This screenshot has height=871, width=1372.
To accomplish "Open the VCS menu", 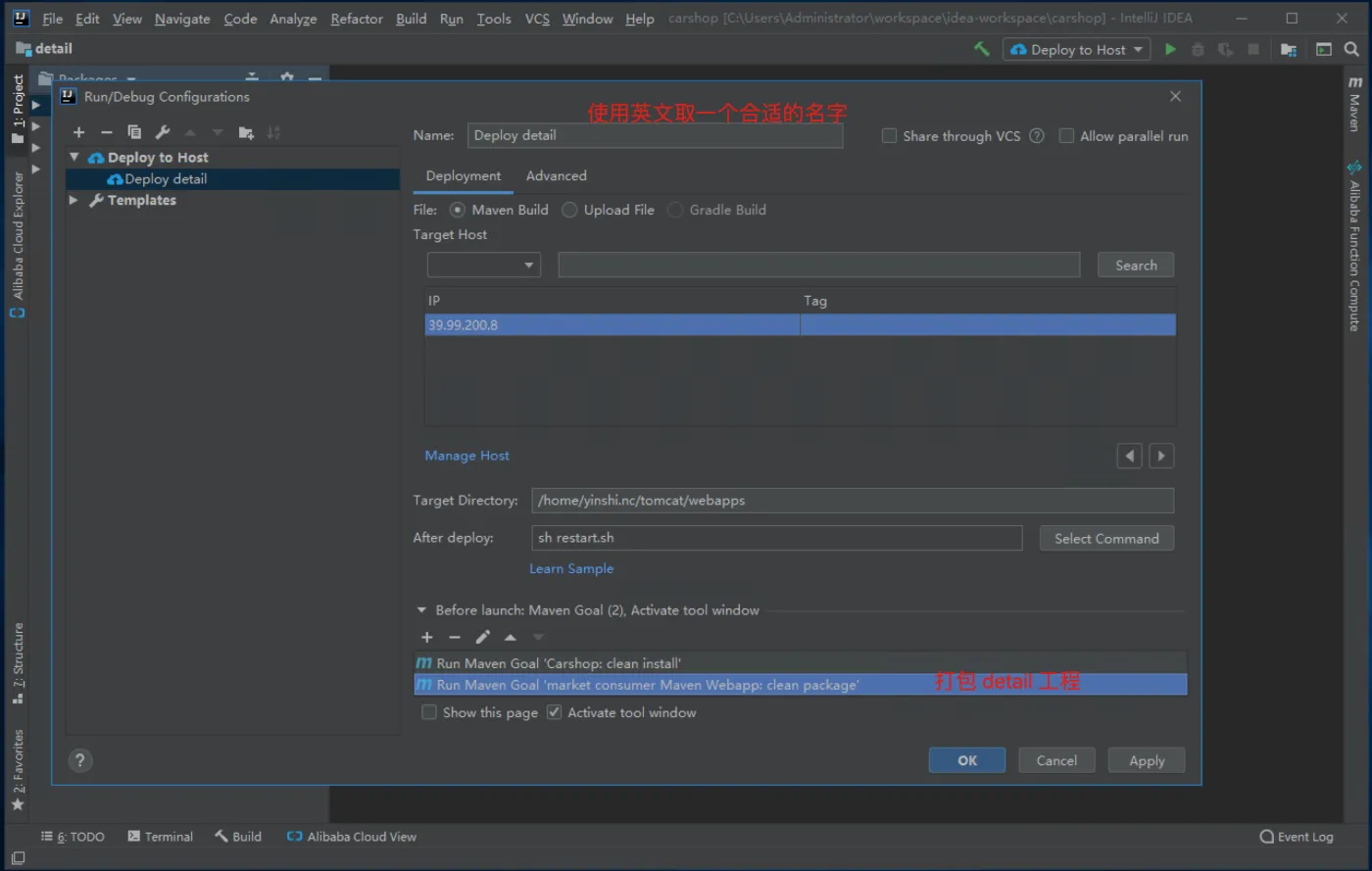I will tap(537, 19).
